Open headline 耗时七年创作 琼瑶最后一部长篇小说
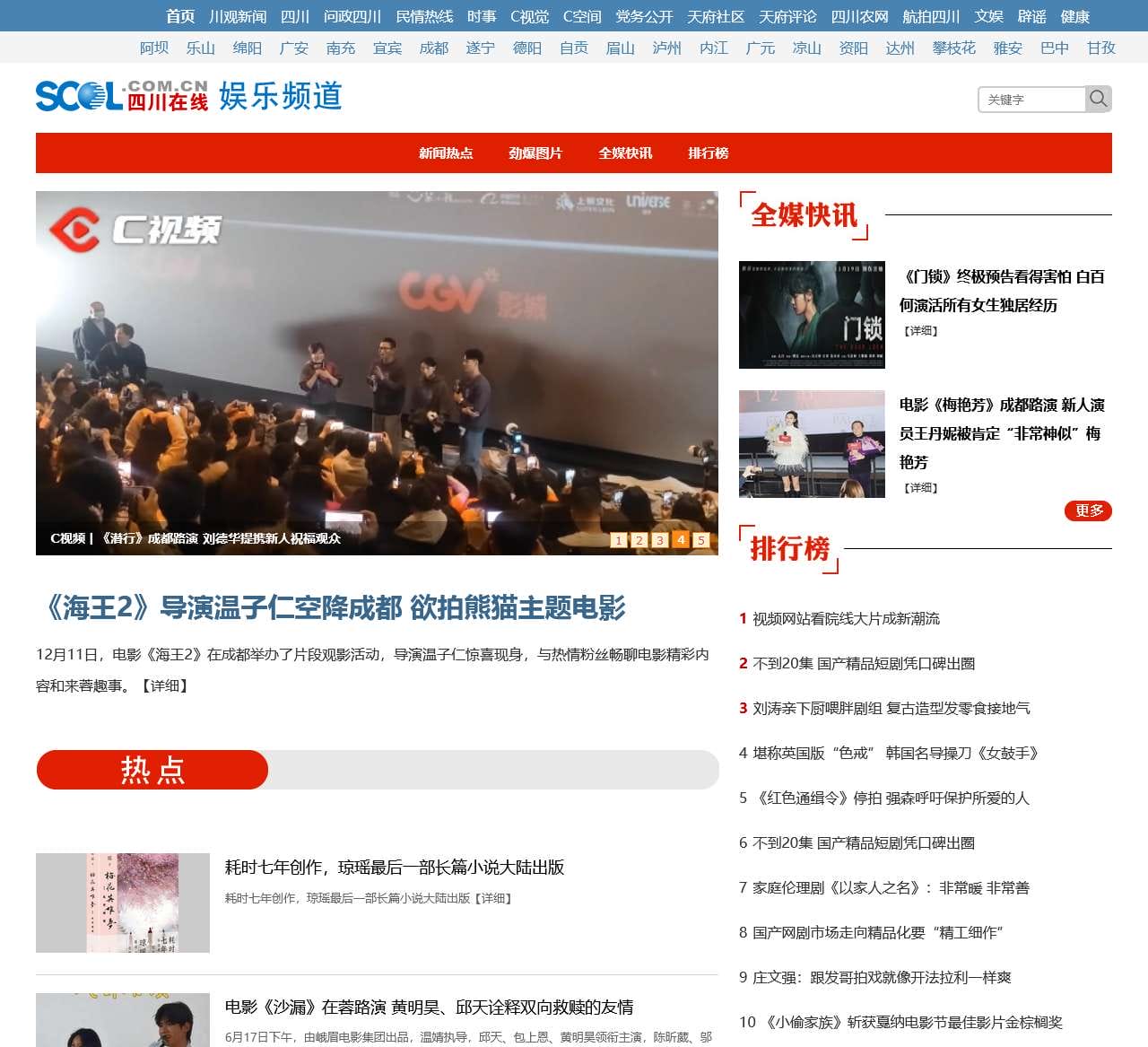 pyautogui.click(x=395, y=867)
